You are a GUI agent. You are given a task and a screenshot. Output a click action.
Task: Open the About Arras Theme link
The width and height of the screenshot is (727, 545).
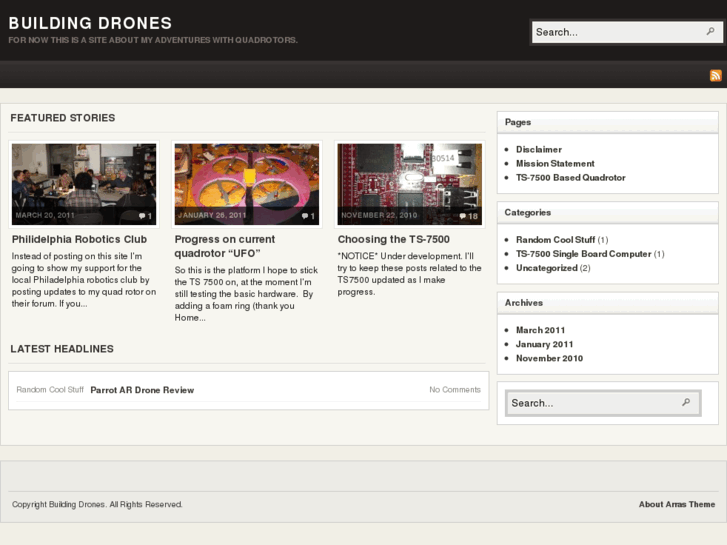677,504
